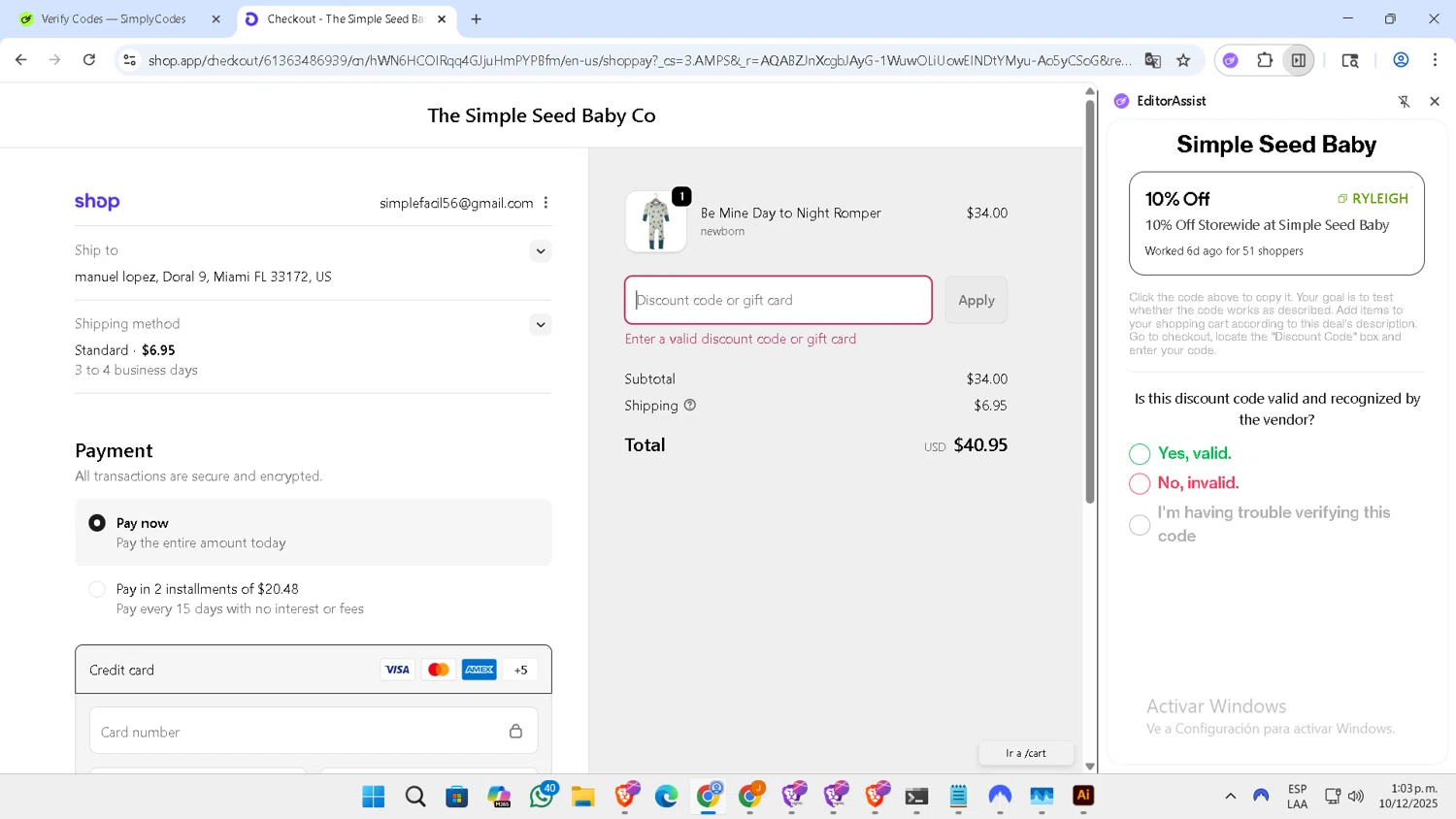Image resolution: width=1456 pixels, height=819 pixels.
Task: Click the Total $40.95 amount
Action: (980, 444)
